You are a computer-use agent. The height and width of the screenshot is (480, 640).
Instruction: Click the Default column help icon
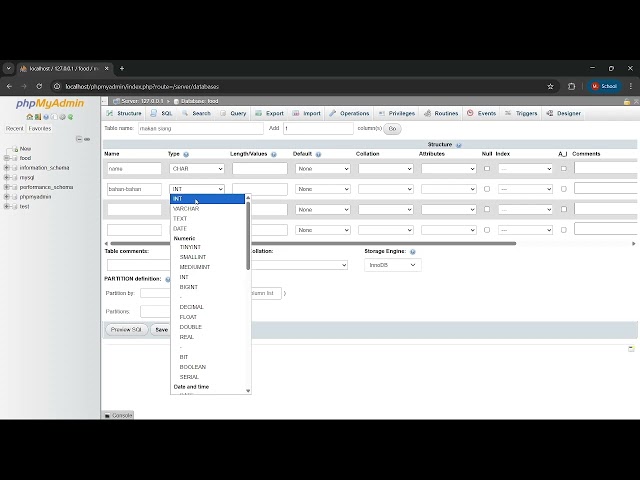click(318, 155)
